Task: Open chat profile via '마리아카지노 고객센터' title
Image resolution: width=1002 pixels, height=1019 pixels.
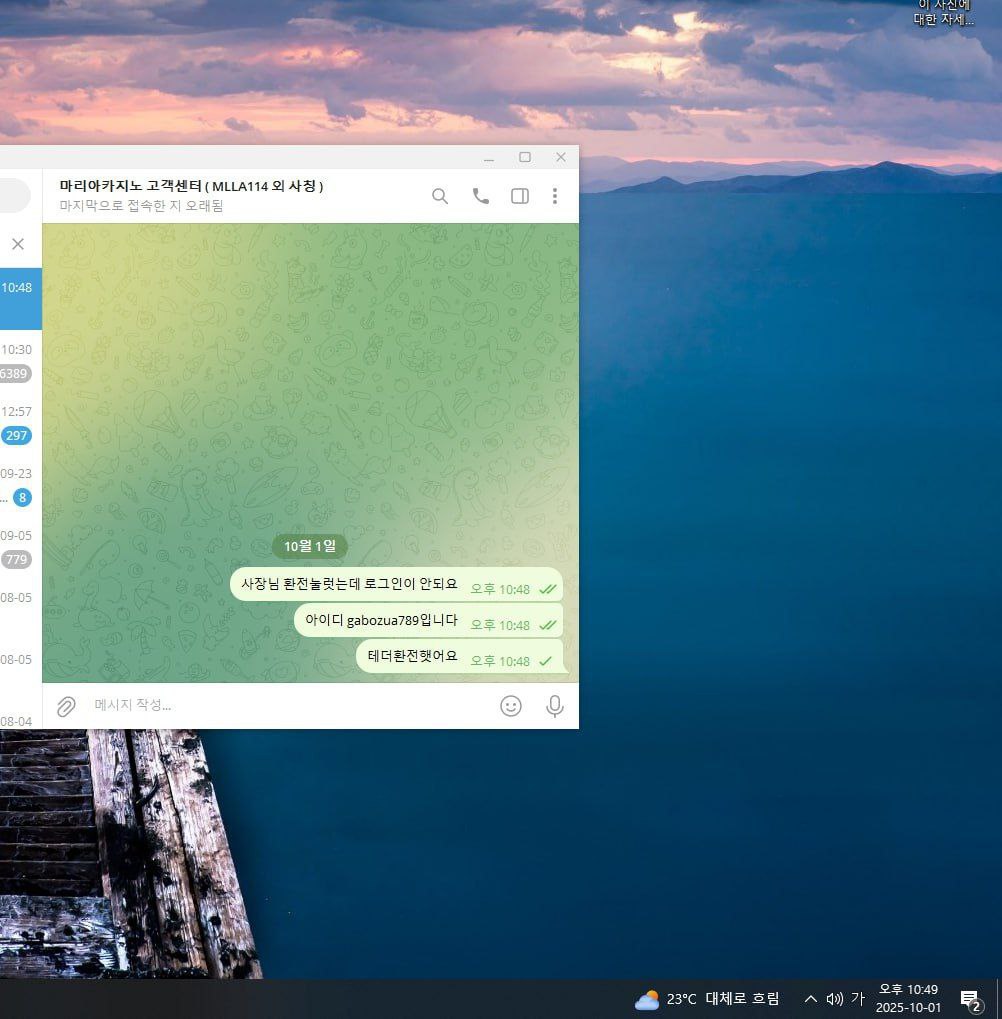Action: click(191, 186)
